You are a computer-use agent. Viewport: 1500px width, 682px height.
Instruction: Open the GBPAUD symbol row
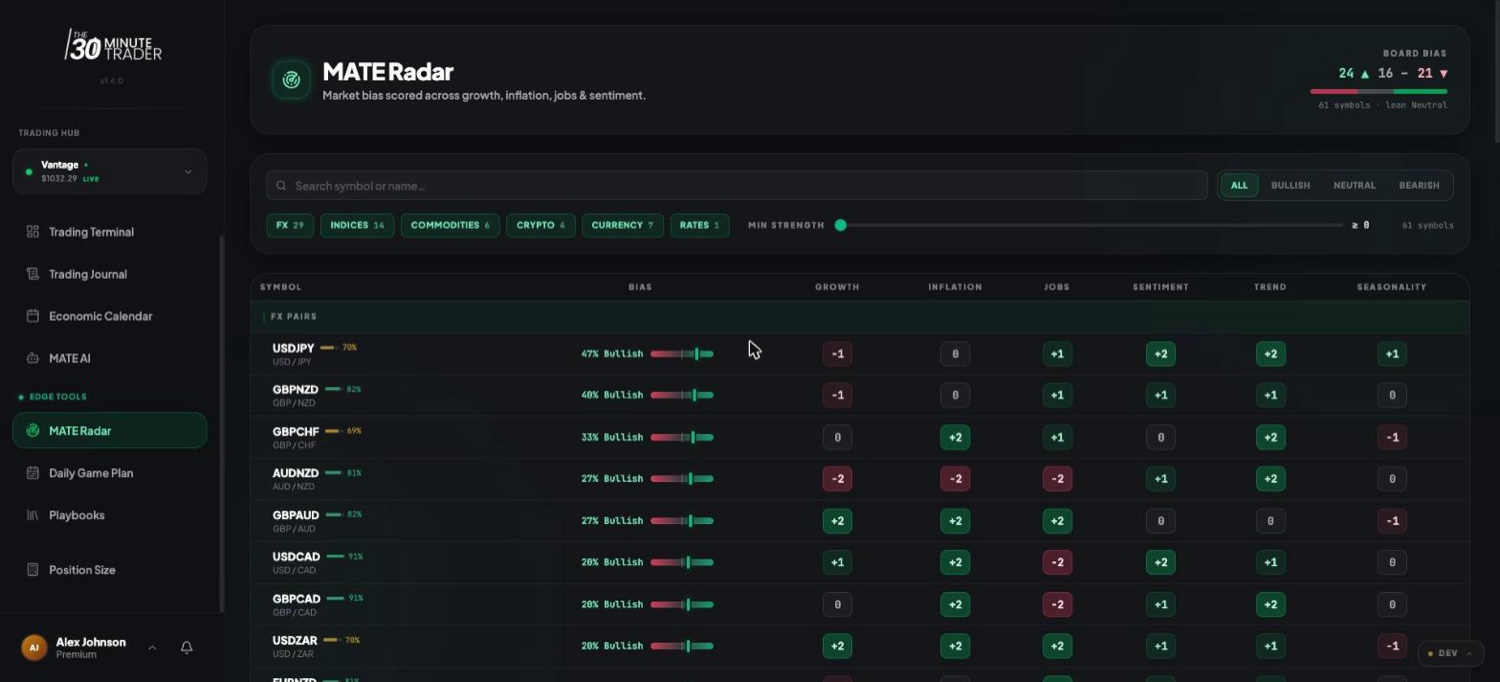click(x=860, y=521)
